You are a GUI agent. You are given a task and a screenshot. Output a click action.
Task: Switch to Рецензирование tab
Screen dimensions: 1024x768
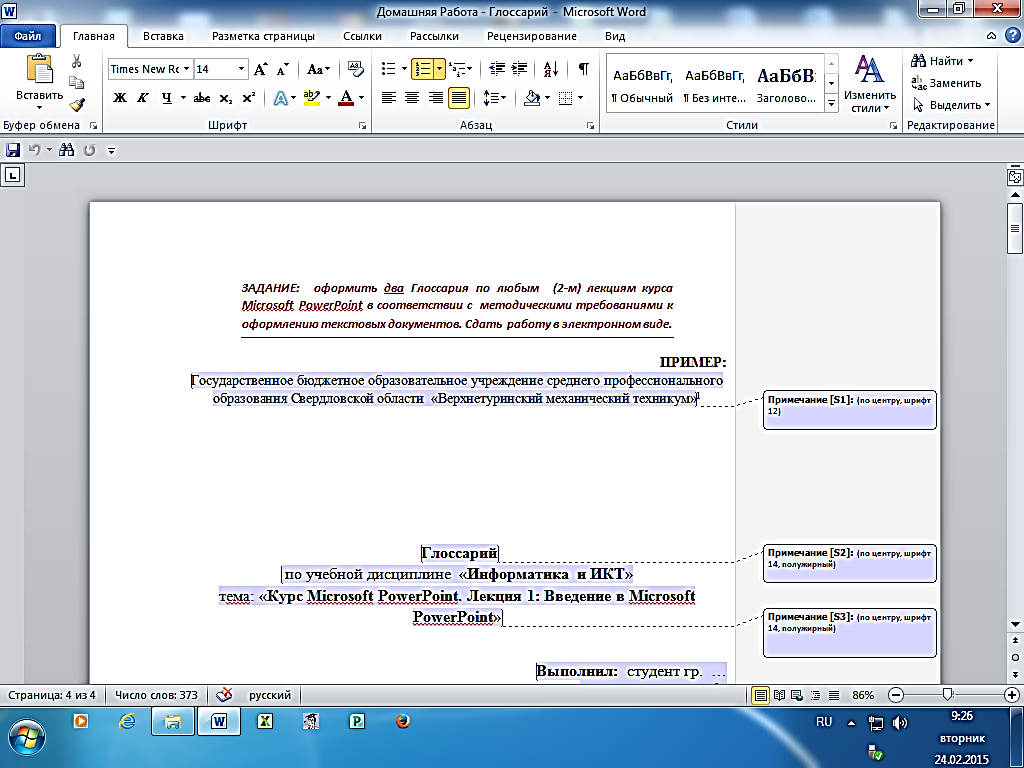(532, 36)
